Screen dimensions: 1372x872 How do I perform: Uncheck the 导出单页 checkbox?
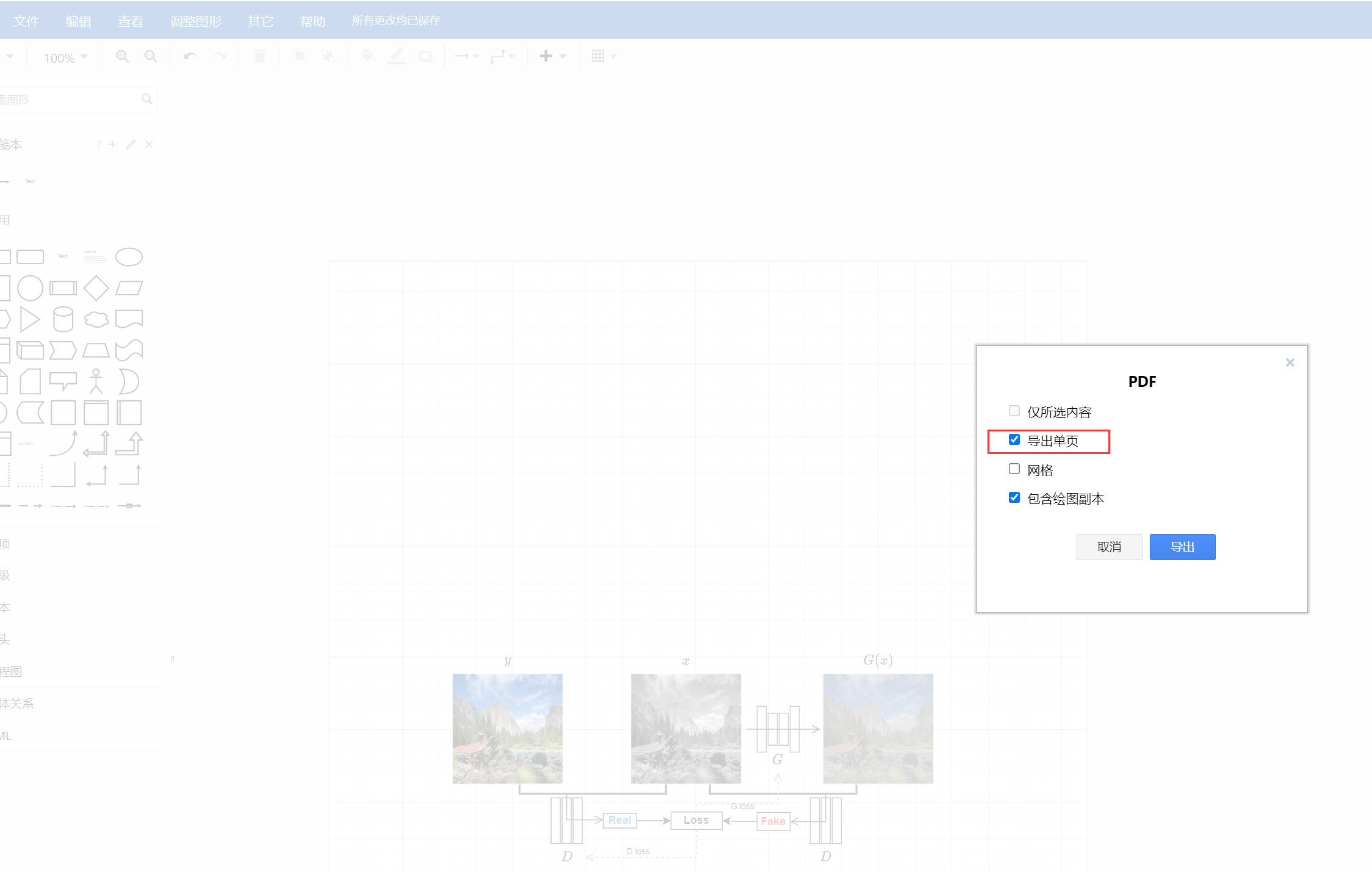[1014, 439]
